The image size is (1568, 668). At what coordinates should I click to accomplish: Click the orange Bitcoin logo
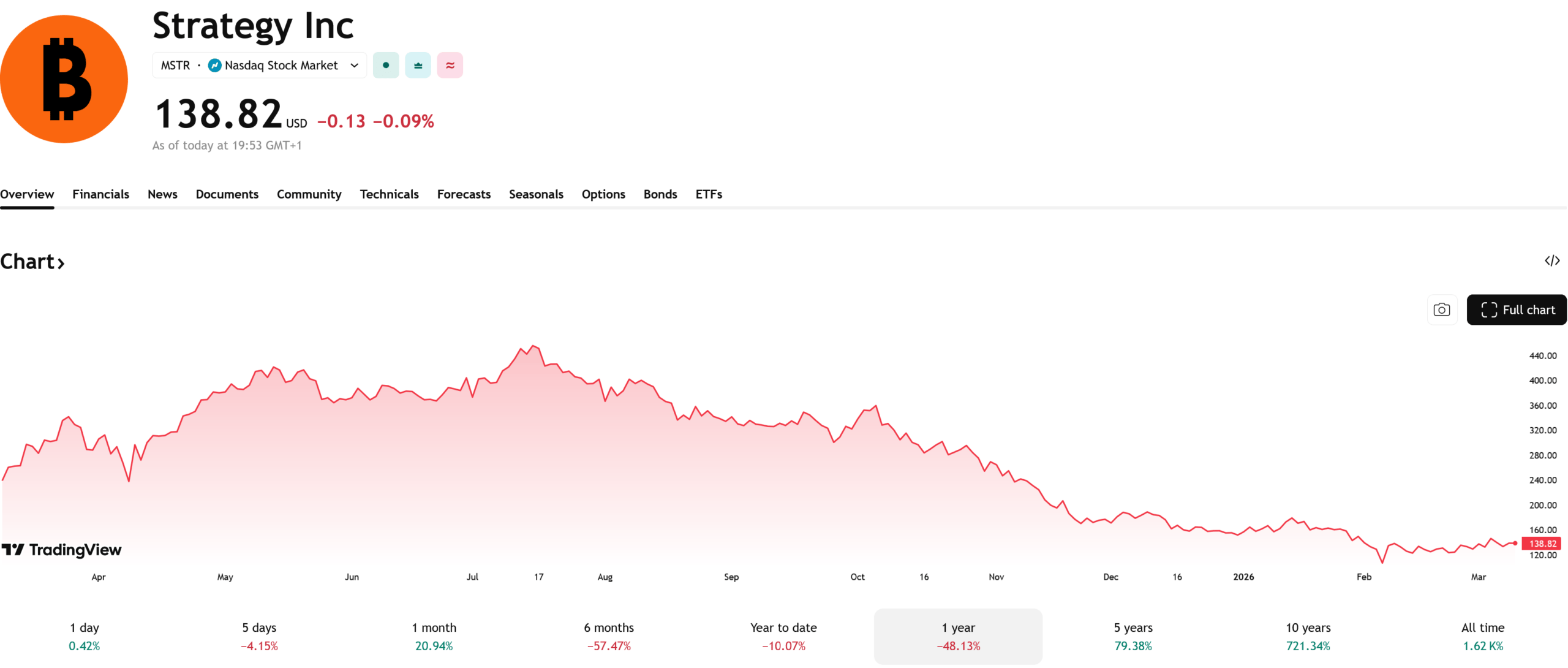[x=64, y=79]
